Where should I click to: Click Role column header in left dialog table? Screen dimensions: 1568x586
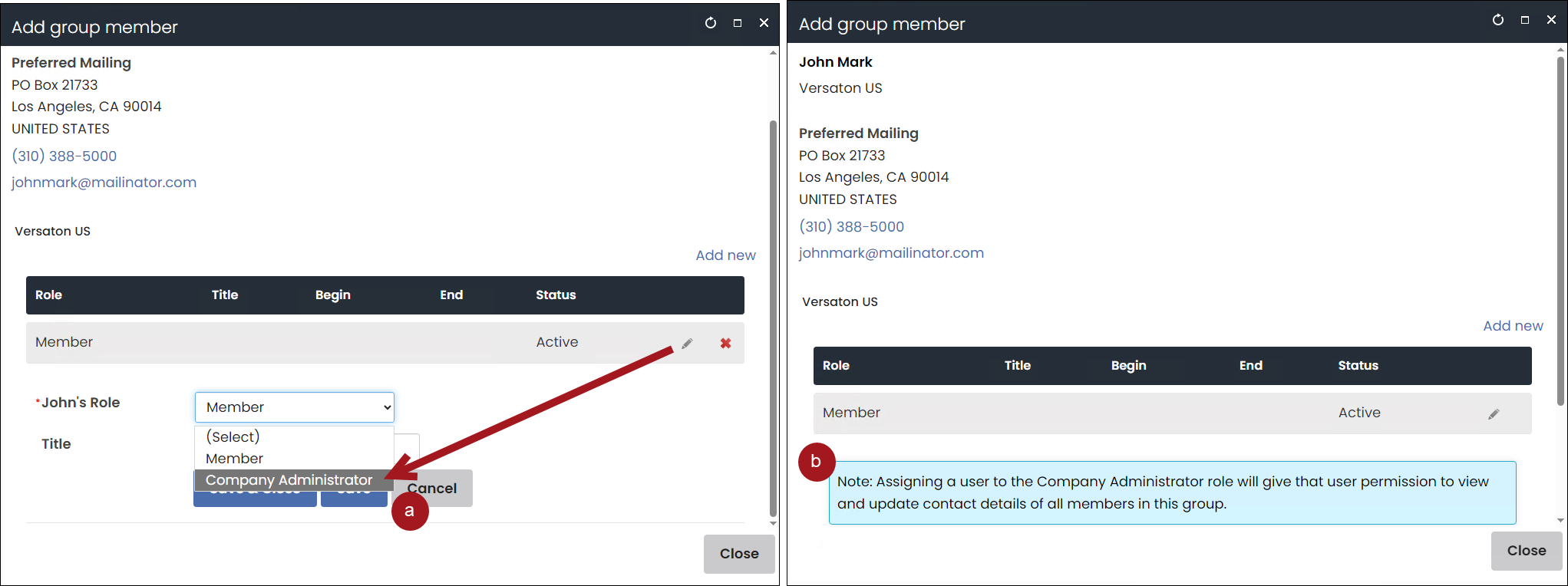(49, 295)
